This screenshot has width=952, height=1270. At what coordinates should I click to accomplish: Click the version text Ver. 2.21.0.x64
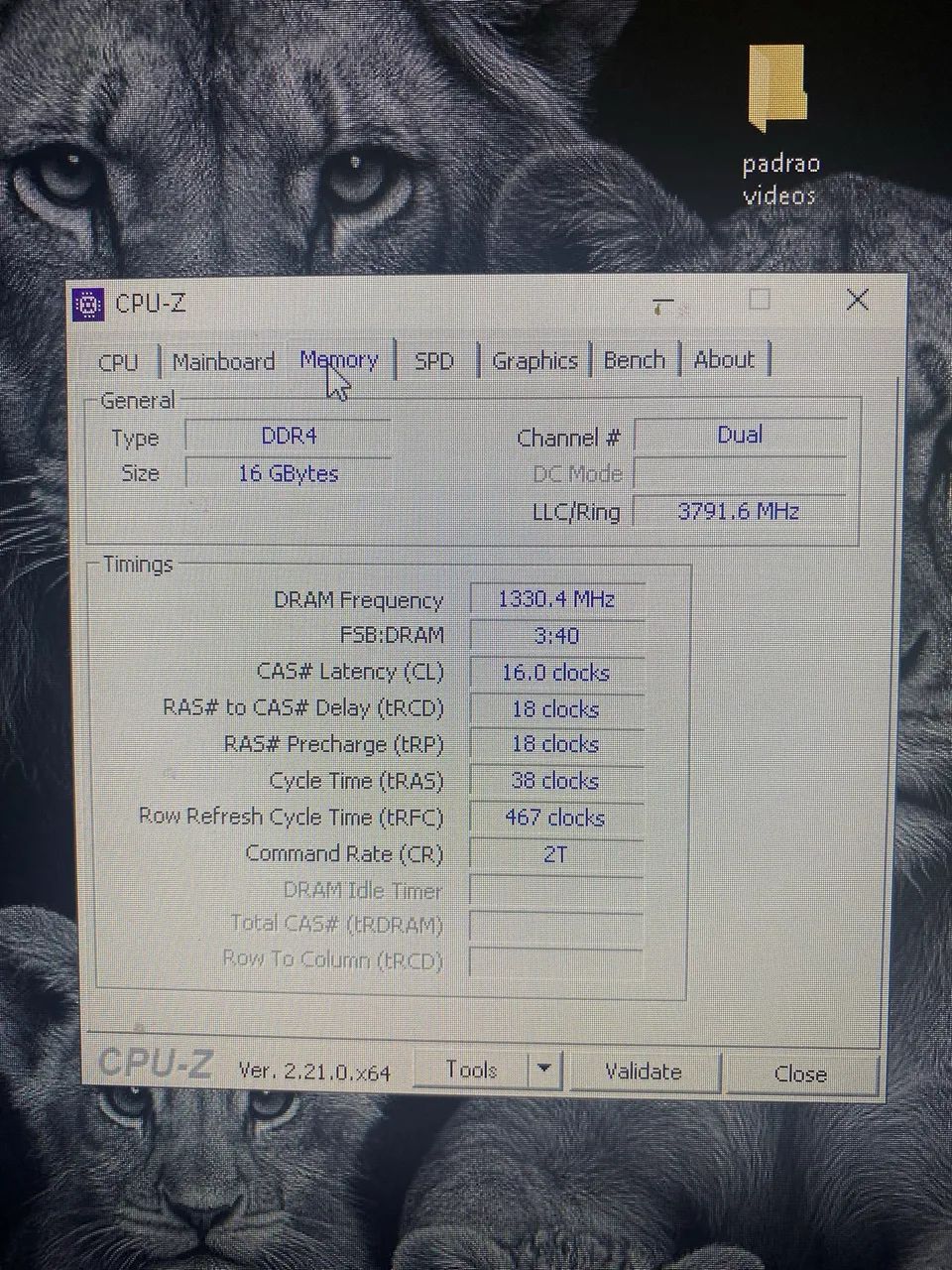(x=315, y=1072)
